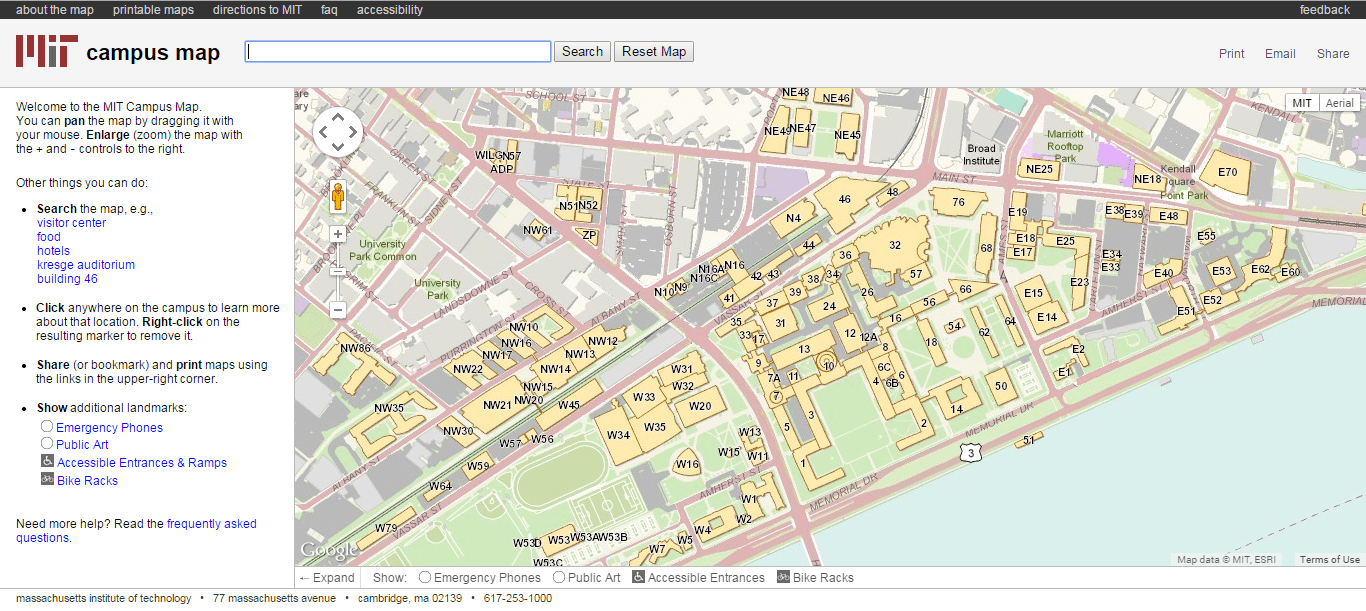Click the 'kresge auditorium' link

[86, 265]
